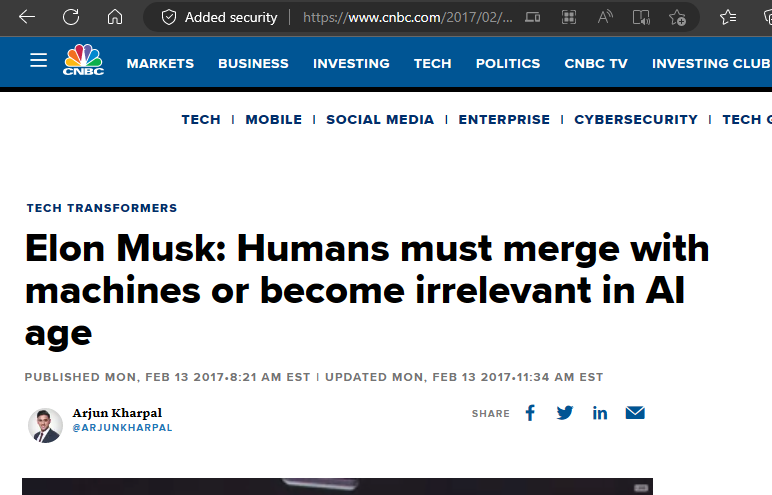Select the Cybersecurity subsection tab
Viewport: 772px width, 495px height.
(636, 119)
